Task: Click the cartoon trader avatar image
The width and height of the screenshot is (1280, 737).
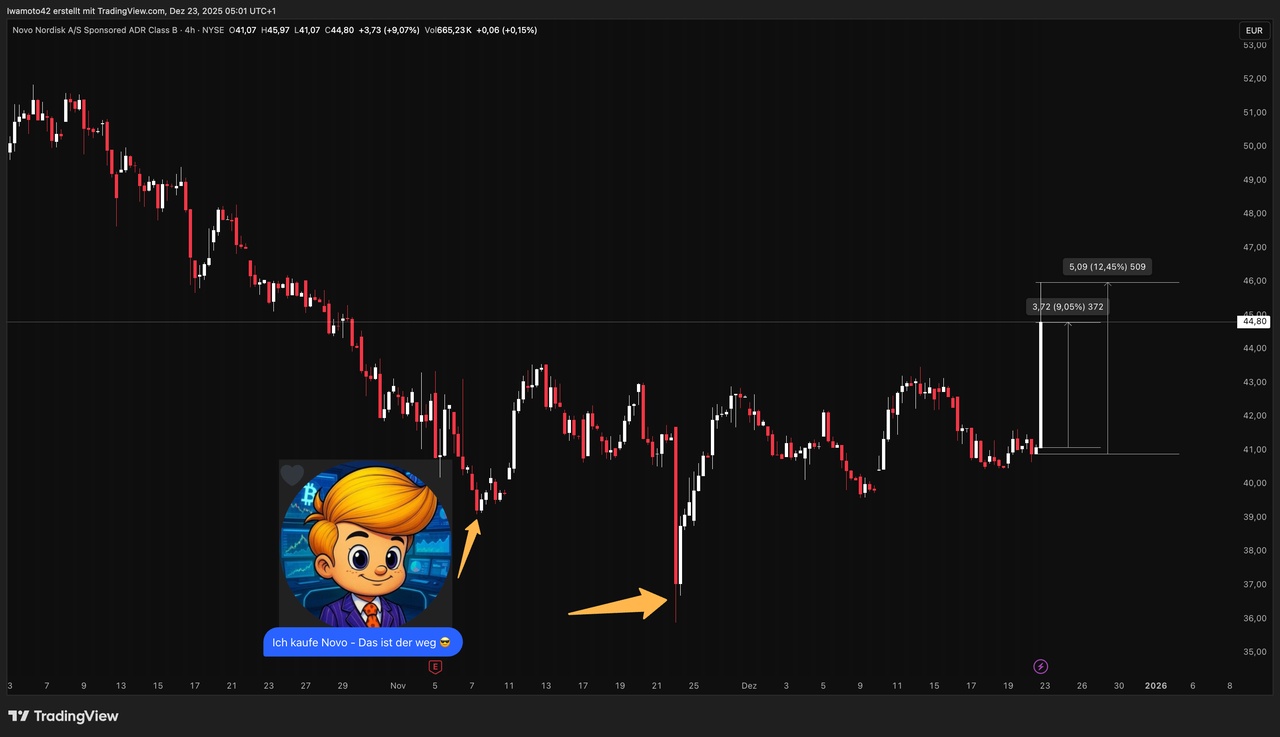Action: 365,543
